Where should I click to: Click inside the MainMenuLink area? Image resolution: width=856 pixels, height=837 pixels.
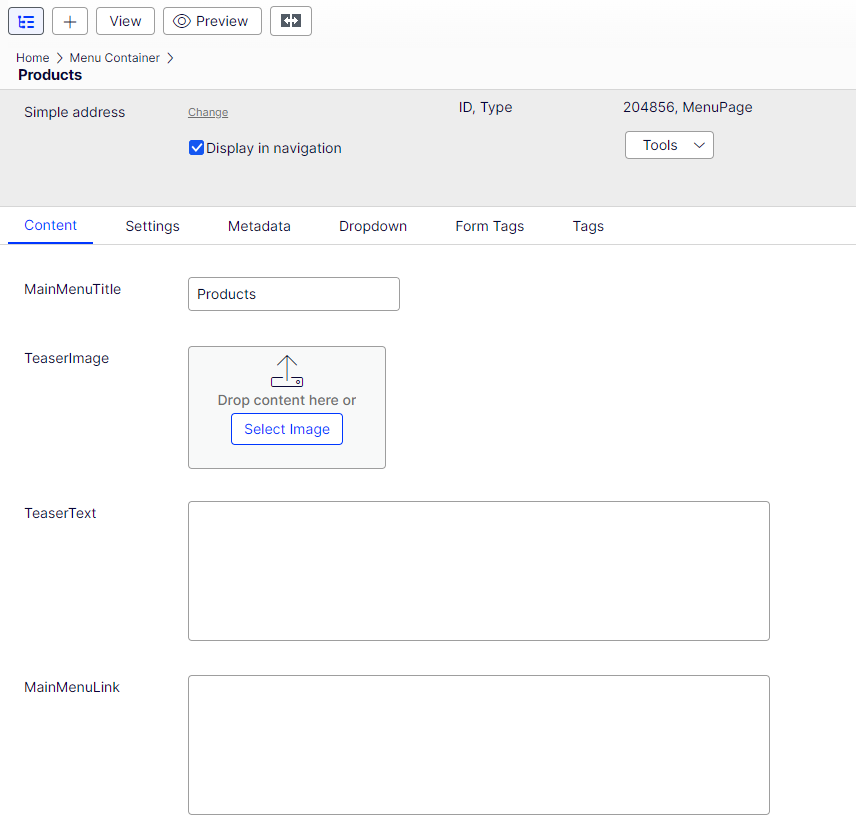(479, 745)
